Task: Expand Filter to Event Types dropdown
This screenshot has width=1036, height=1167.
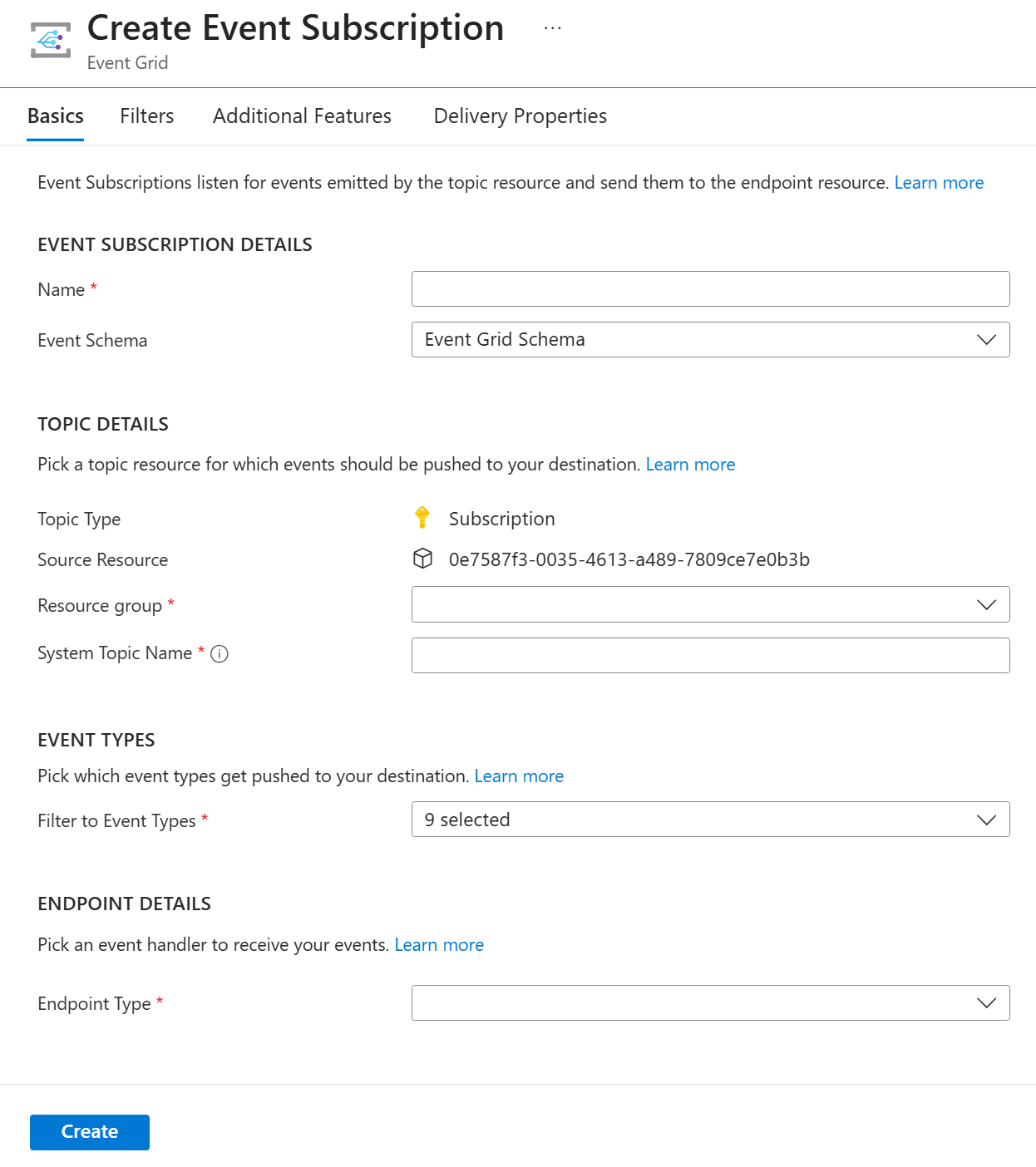Action: pyautogui.click(x=710, y=820)
